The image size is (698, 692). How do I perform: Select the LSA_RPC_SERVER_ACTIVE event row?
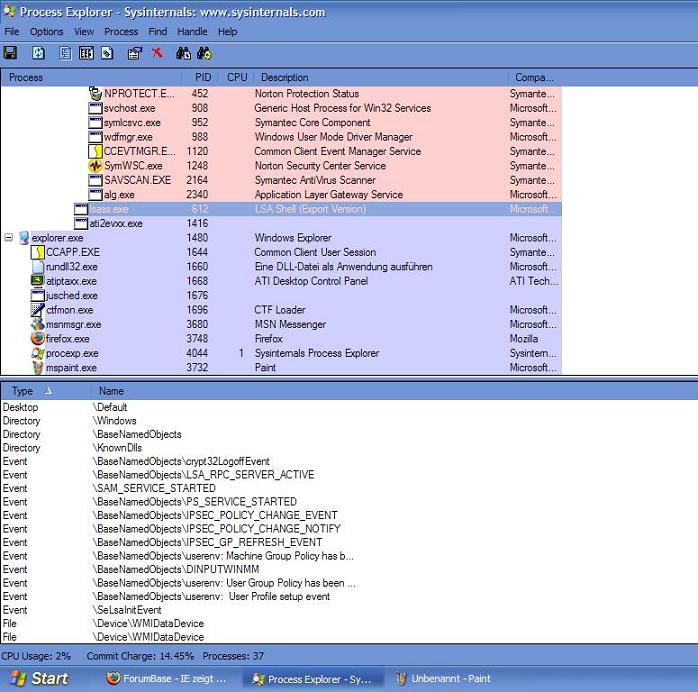coord(349,475)
